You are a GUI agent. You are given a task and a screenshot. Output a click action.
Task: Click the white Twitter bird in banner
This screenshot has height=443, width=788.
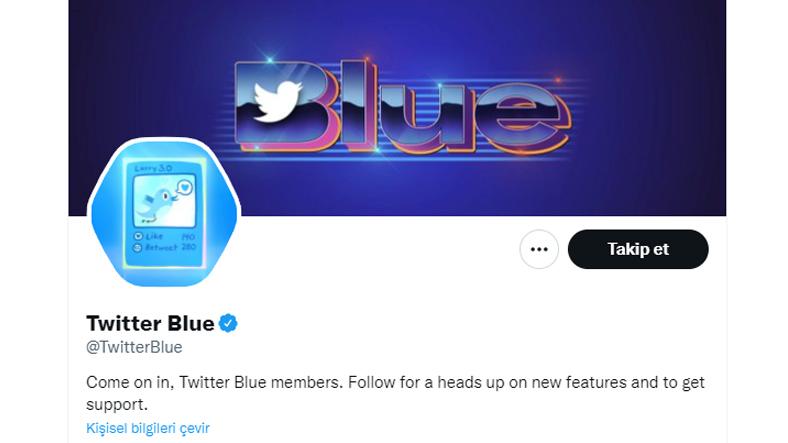278,101
